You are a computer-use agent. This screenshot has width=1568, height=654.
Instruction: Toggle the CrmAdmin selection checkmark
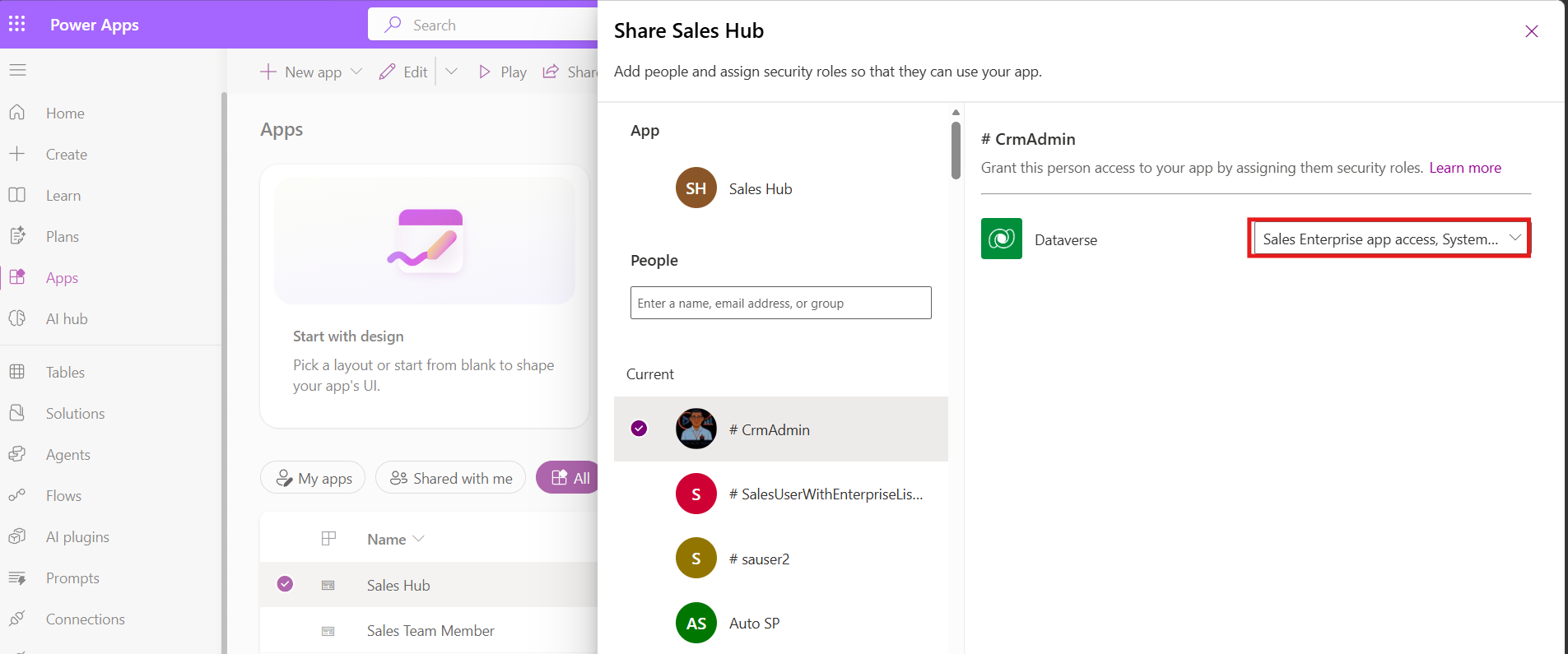point(639,429)
